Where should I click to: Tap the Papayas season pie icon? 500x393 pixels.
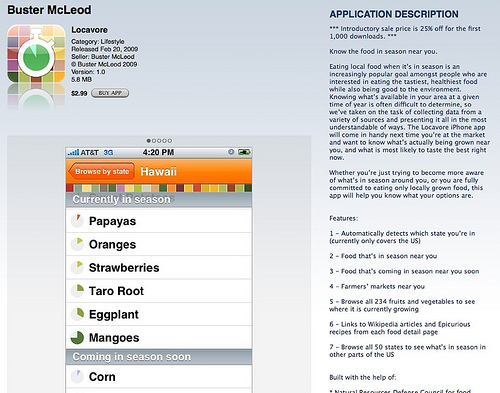coord(77,221)
